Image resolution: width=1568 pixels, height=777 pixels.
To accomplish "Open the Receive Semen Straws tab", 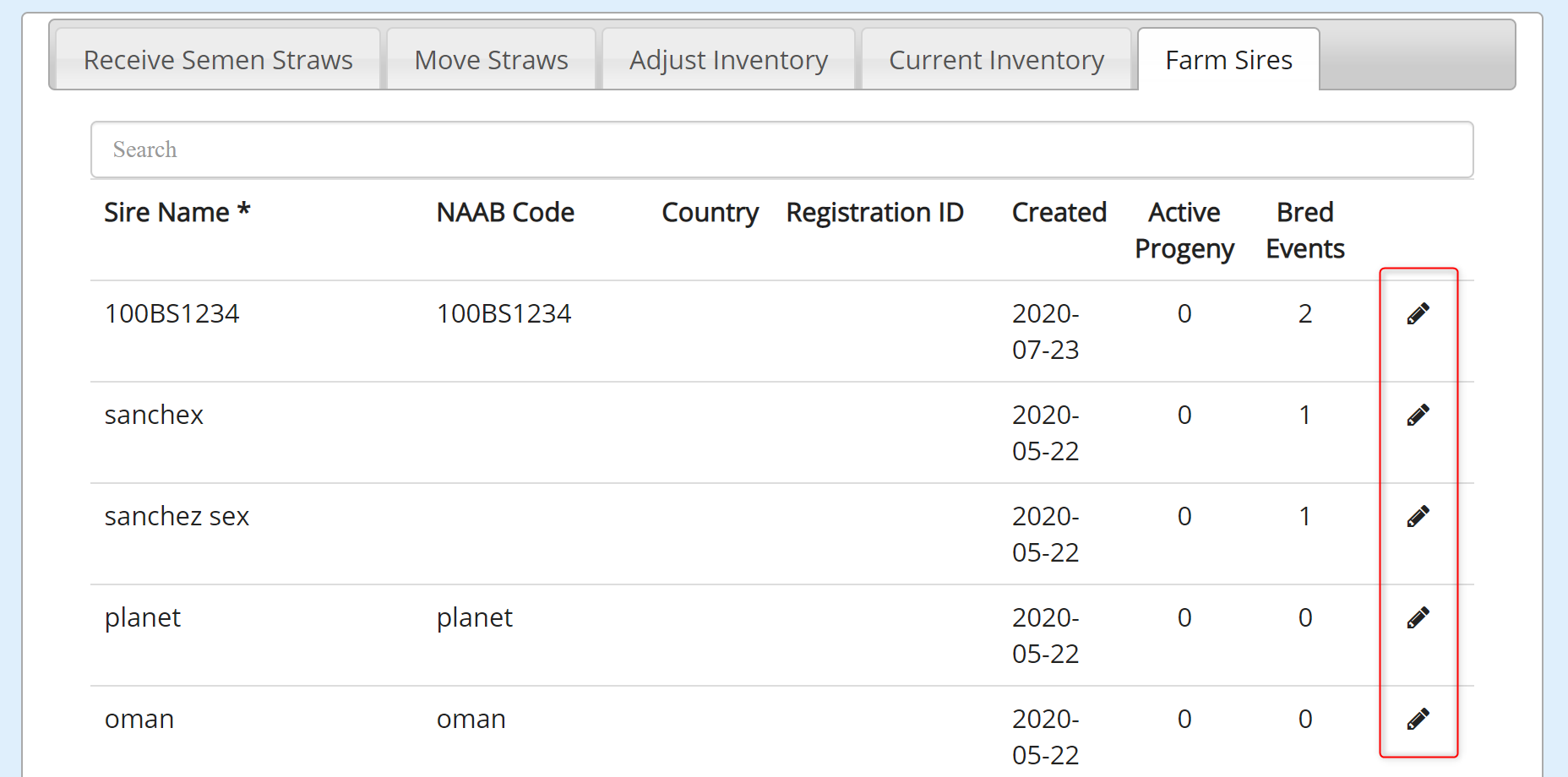I will [x=218, y=60].
